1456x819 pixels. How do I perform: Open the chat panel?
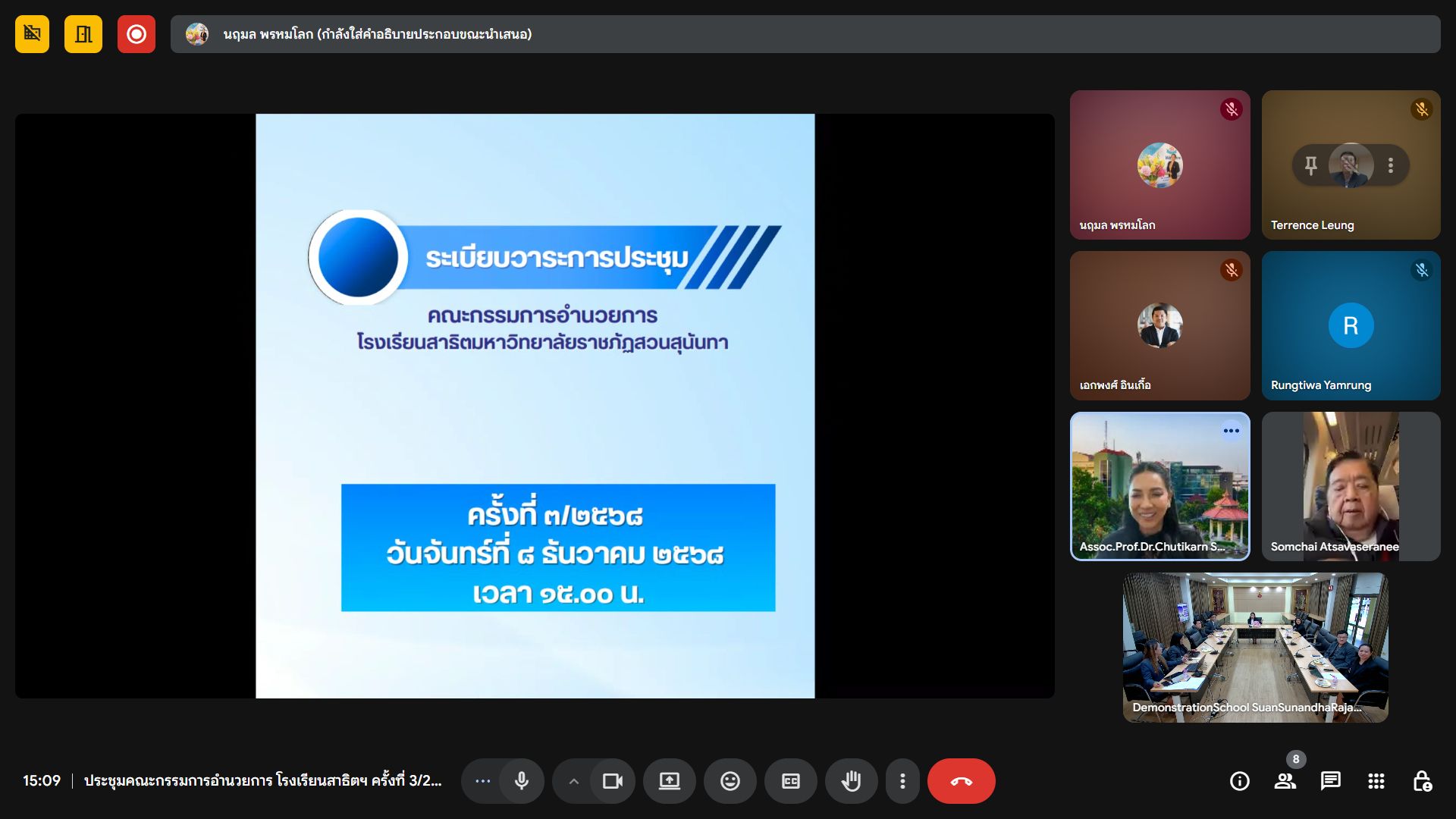click(1330, 781)
